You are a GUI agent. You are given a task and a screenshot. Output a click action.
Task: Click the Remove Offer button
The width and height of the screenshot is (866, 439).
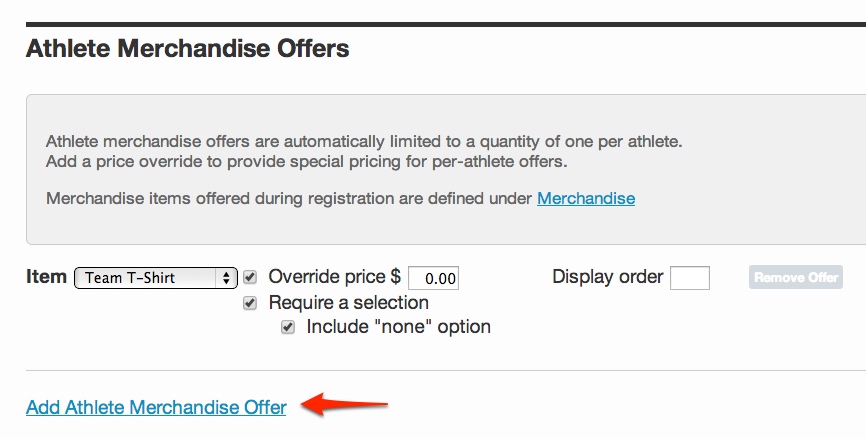(796, 277)
